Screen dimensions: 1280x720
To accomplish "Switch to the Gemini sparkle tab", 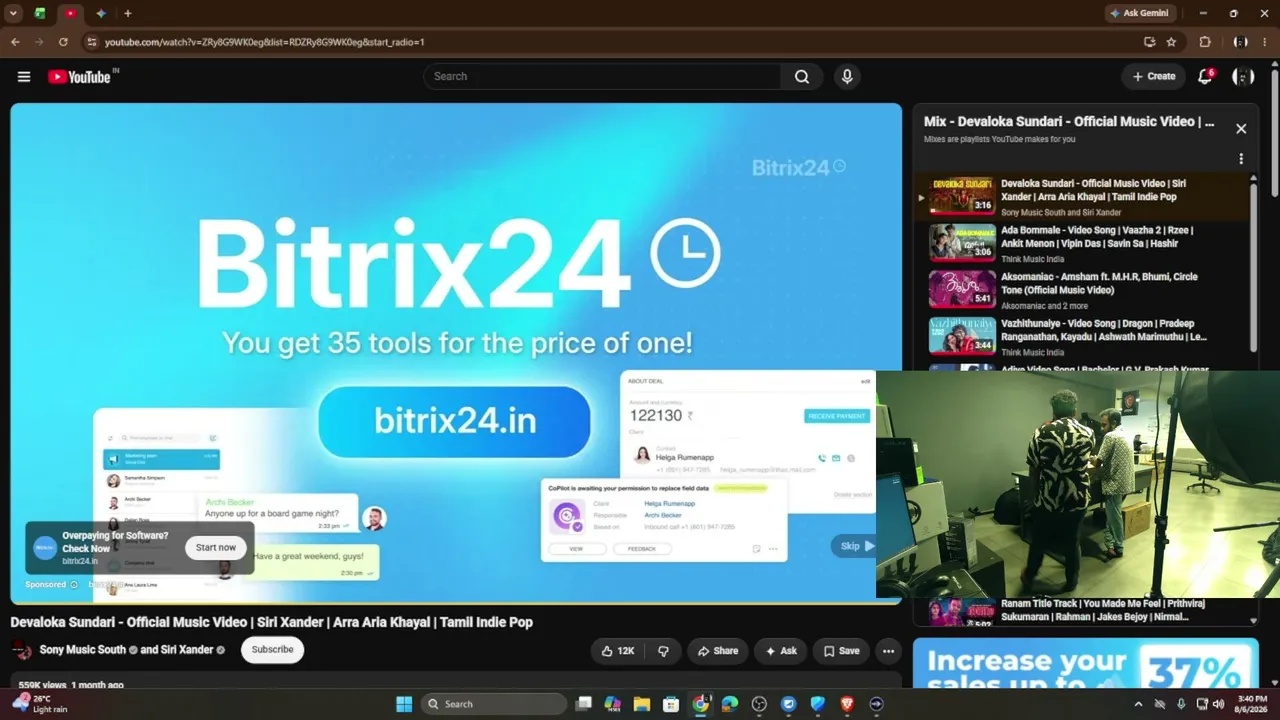I will (x=101, y=14).
